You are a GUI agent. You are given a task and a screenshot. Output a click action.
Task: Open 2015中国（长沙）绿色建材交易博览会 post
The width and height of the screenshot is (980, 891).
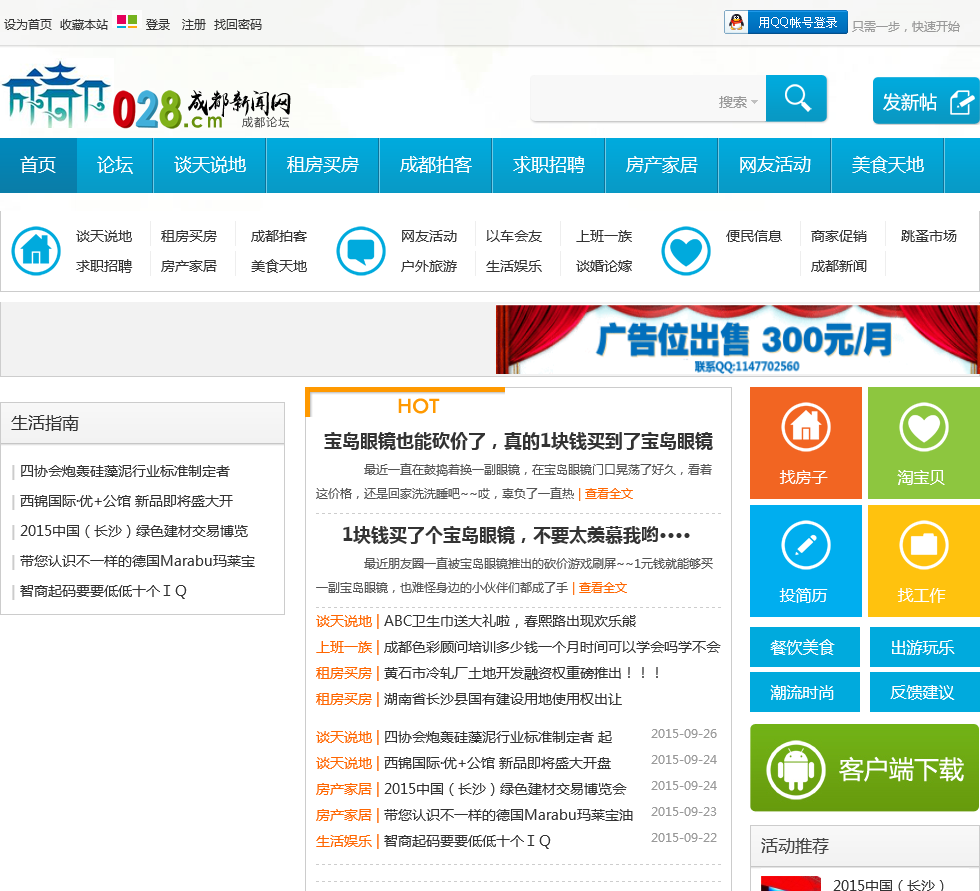pos(505,789)
